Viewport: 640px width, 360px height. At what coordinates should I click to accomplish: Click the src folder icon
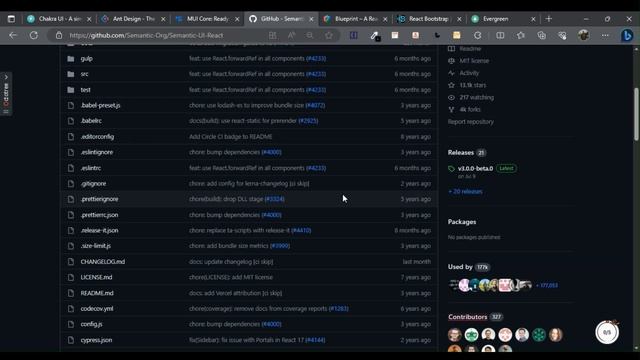(71, 74)
